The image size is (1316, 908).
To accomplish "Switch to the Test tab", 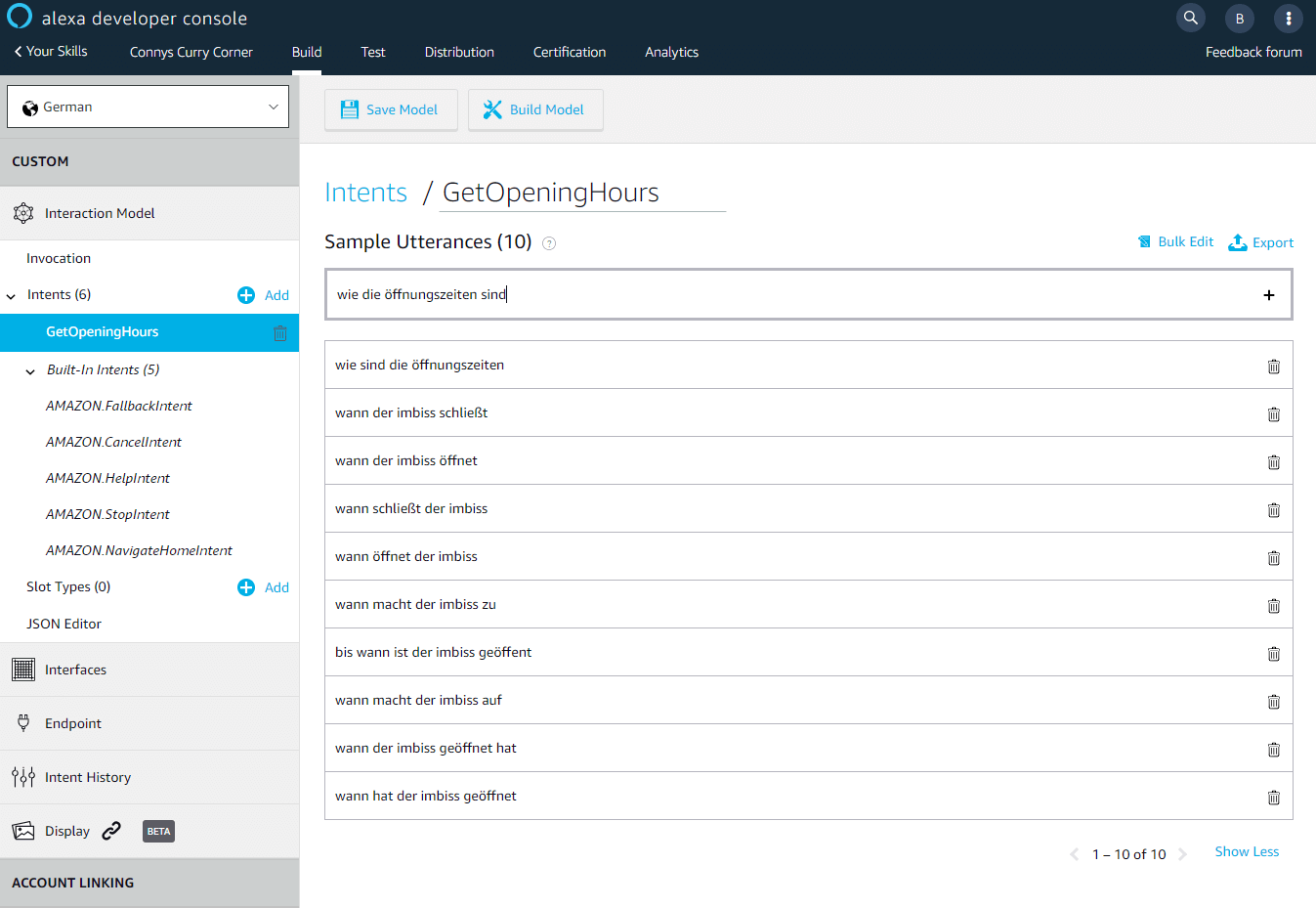I will click(x=373, y=52).
